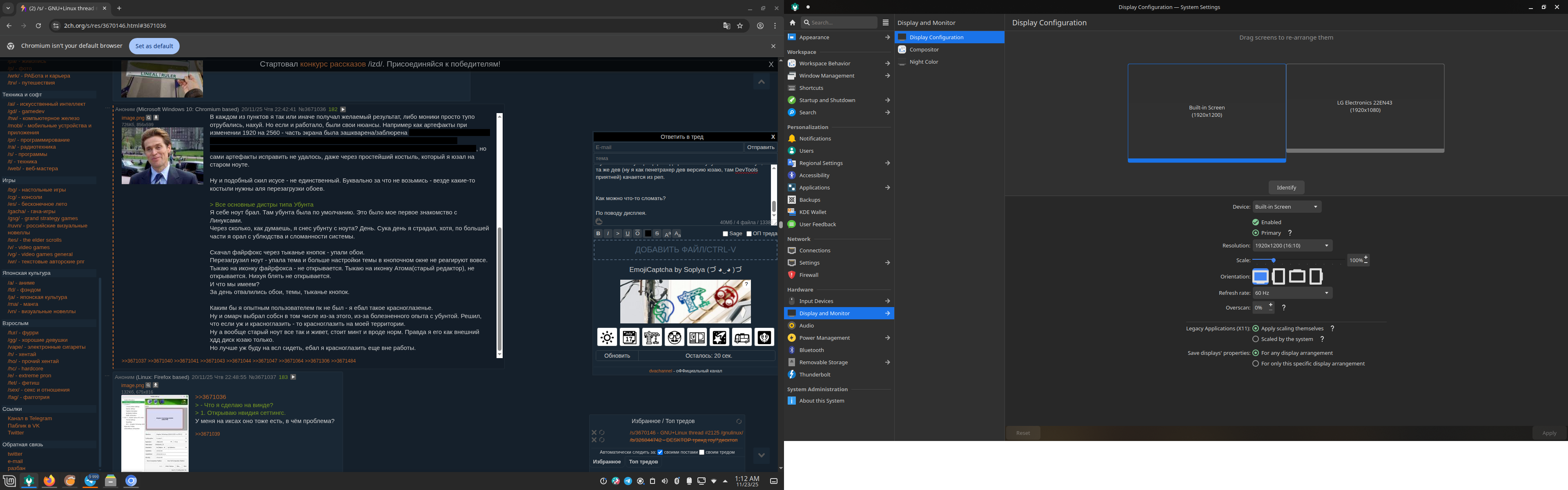
Task: Set Chromium as default browser
Action: point(154,46)
